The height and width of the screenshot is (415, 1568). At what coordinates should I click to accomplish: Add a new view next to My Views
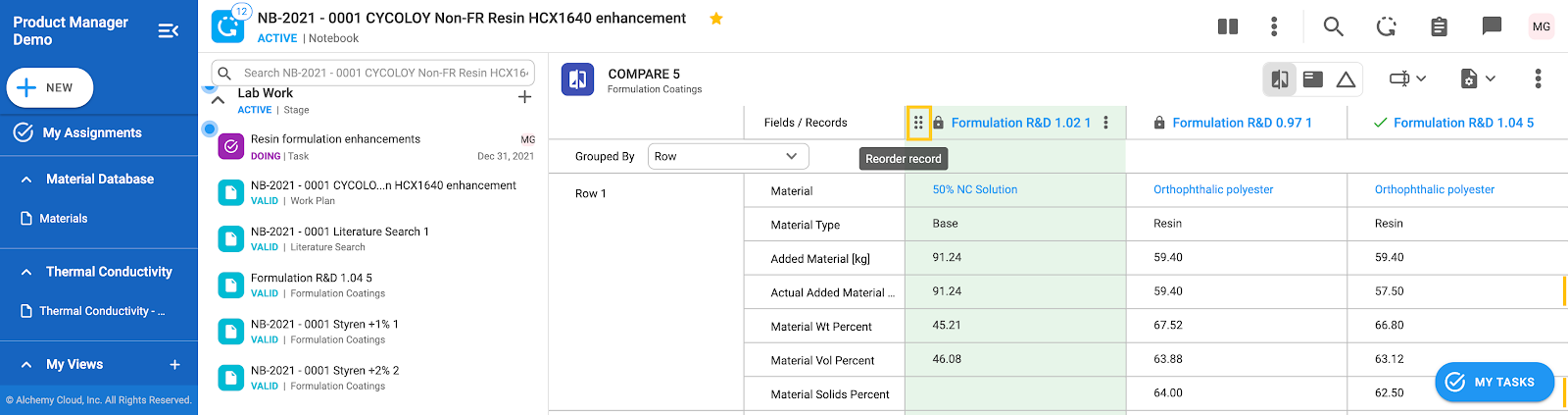(x=174, y=365)
